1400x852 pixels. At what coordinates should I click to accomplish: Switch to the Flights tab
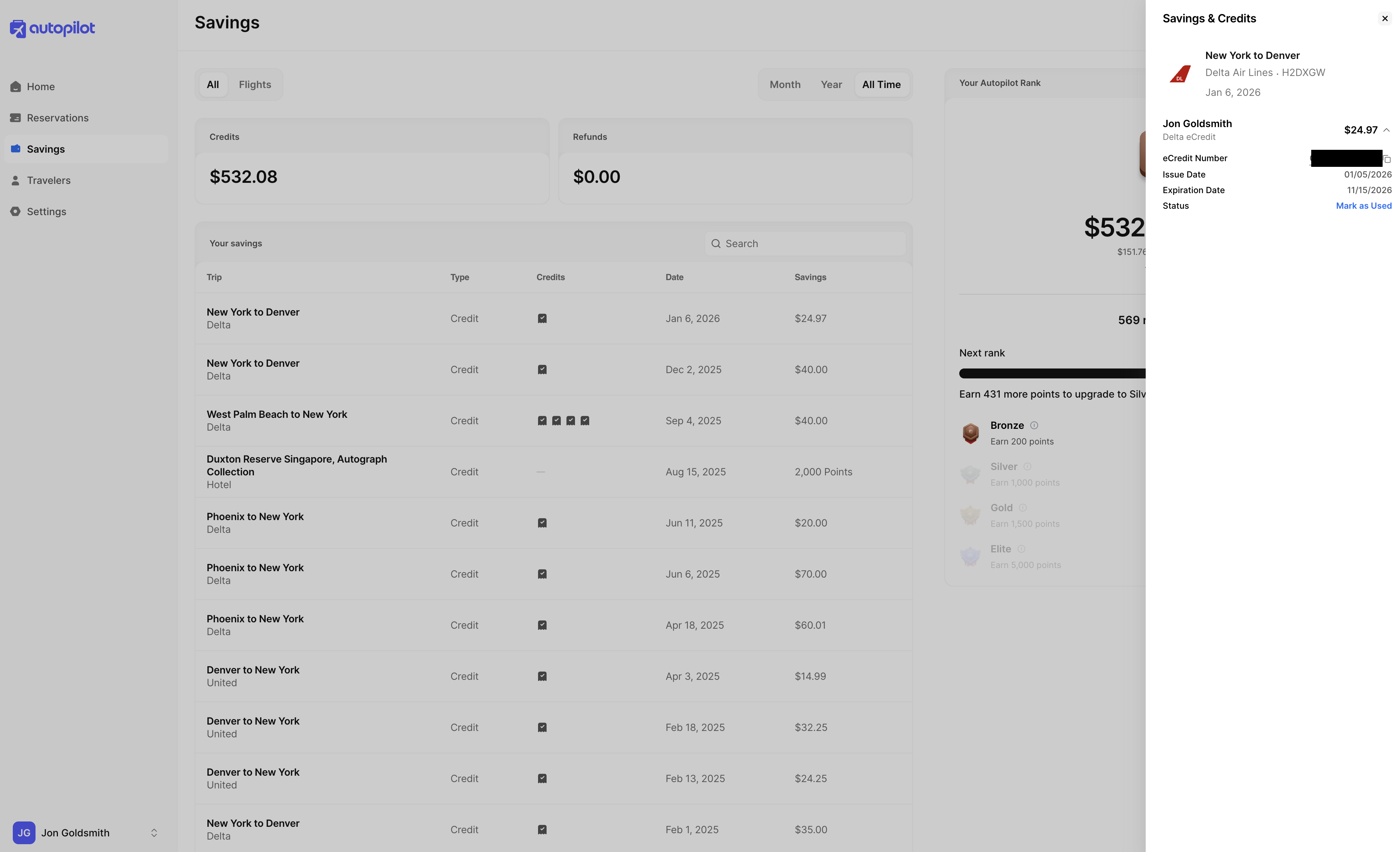click(255, 84)
